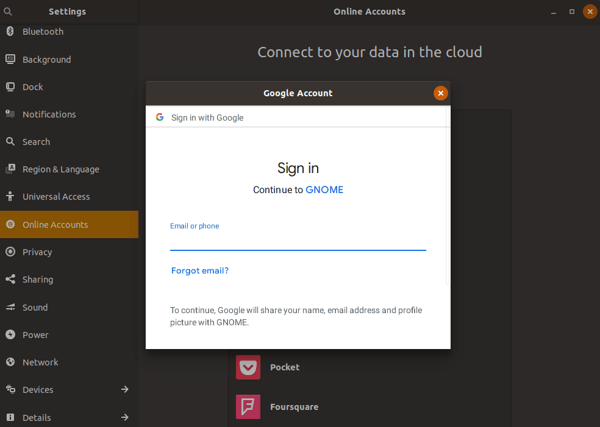Viewport: 600px width, 427px height.
Task: Click the Network globe icon
Action: 10,362
